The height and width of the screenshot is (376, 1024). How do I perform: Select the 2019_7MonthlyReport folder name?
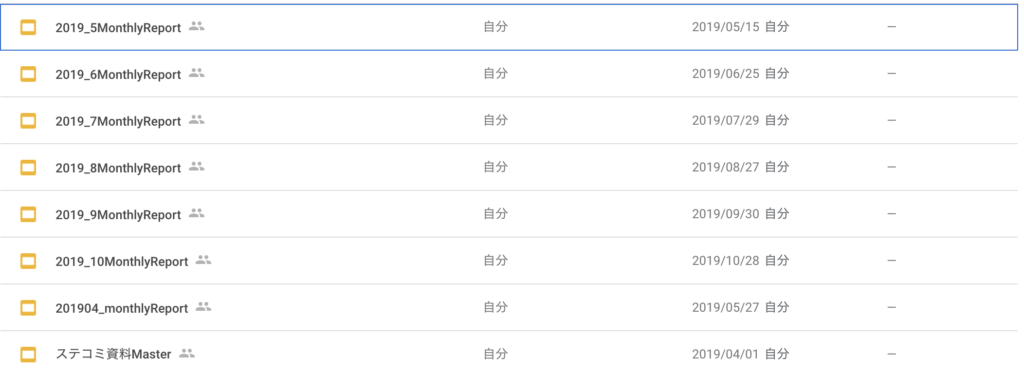point(118,121)
